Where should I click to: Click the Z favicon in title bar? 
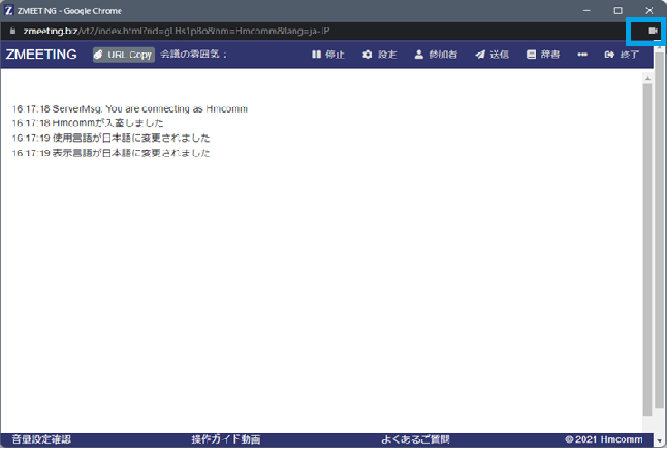[x=9, y=10]
